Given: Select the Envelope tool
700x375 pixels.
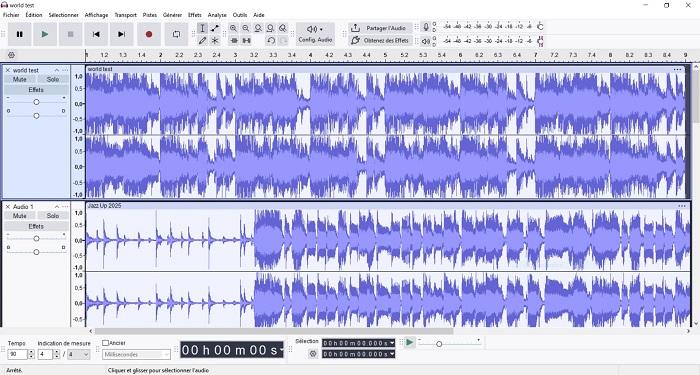Looking at the screenshot, I should point(215,28).
